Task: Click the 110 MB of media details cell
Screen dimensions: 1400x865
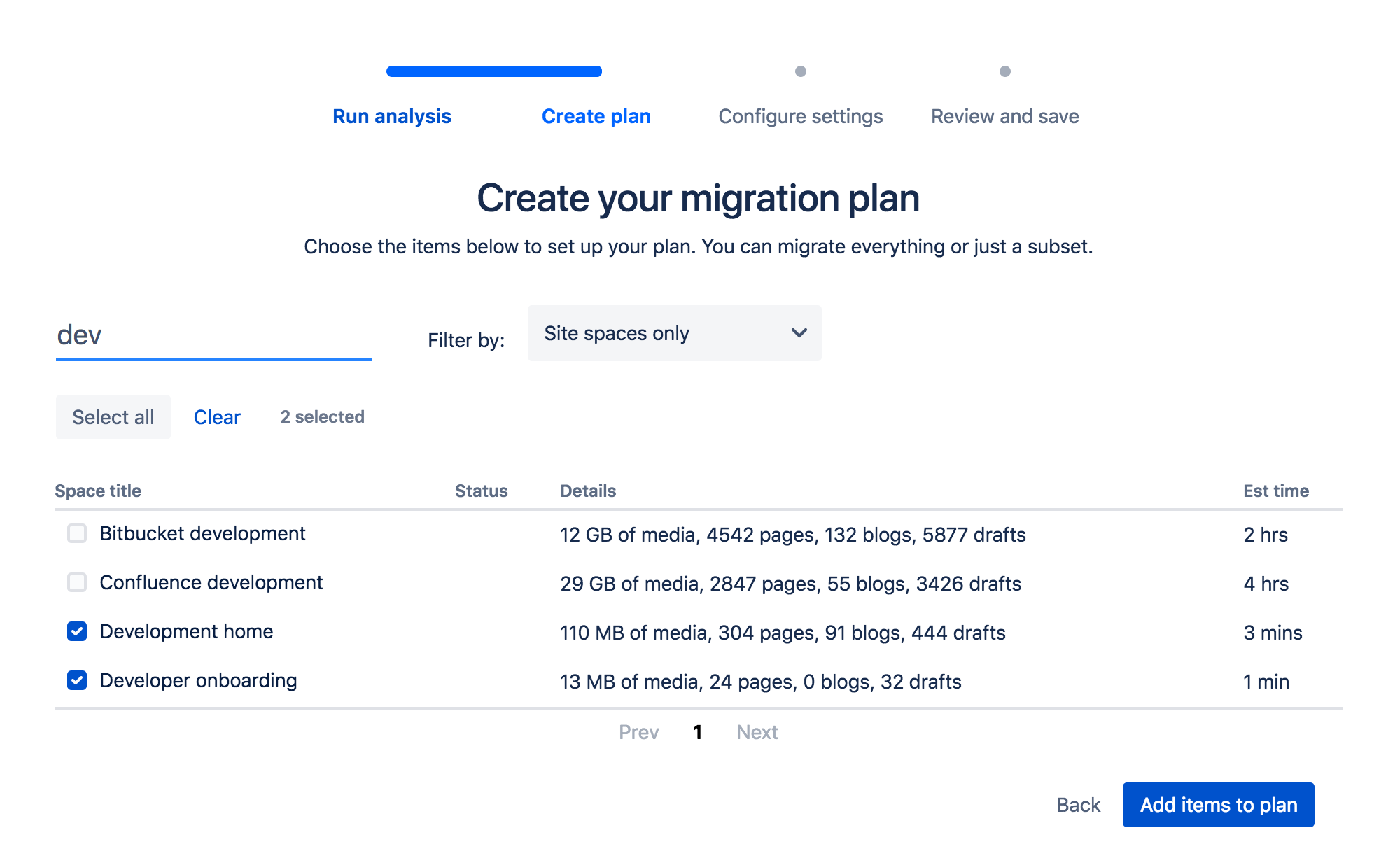Action: [x=783, y=633]
